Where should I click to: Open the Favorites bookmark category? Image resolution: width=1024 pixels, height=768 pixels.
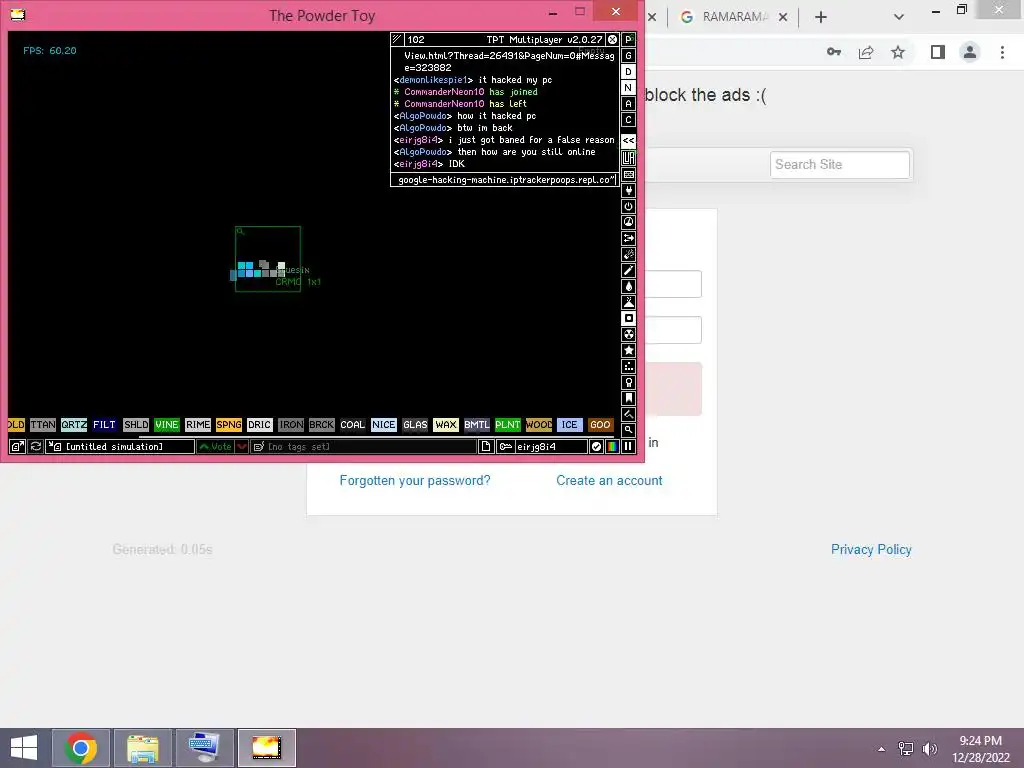[x=628, y=398]
